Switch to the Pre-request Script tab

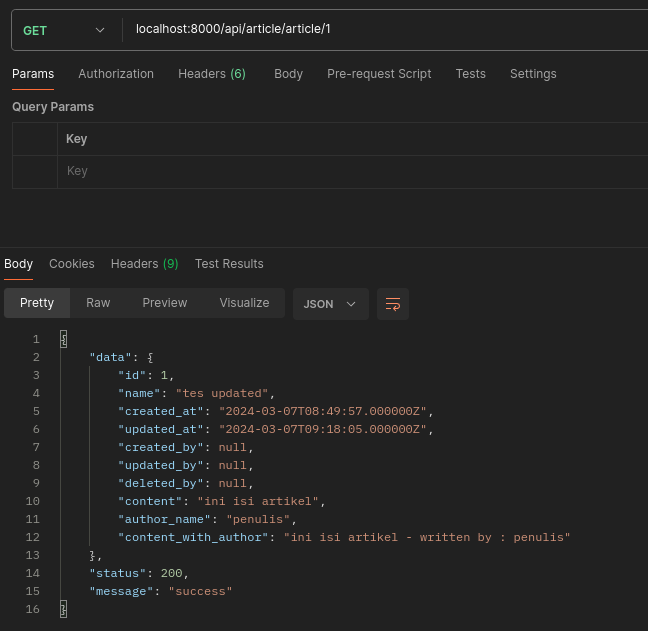click(x=379, y=74)
